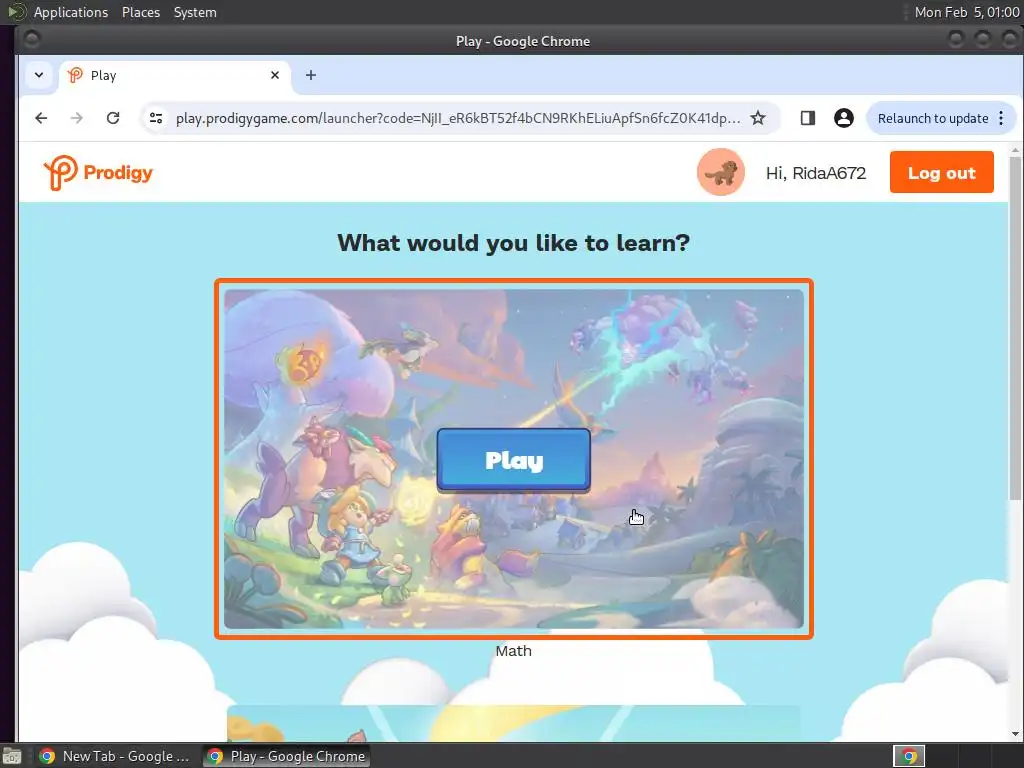
Task: Click the top panel distributor logo
Action: pos(15,12)
